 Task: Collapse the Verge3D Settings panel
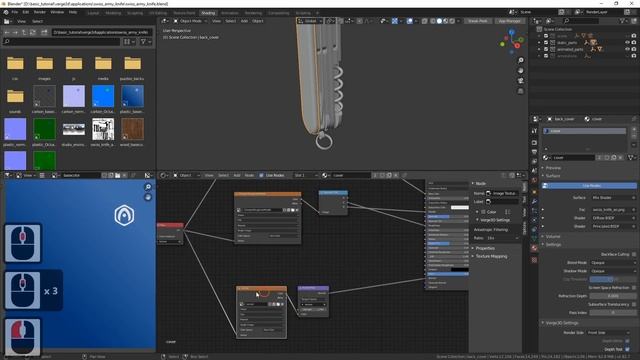click(x=562, y=323)
